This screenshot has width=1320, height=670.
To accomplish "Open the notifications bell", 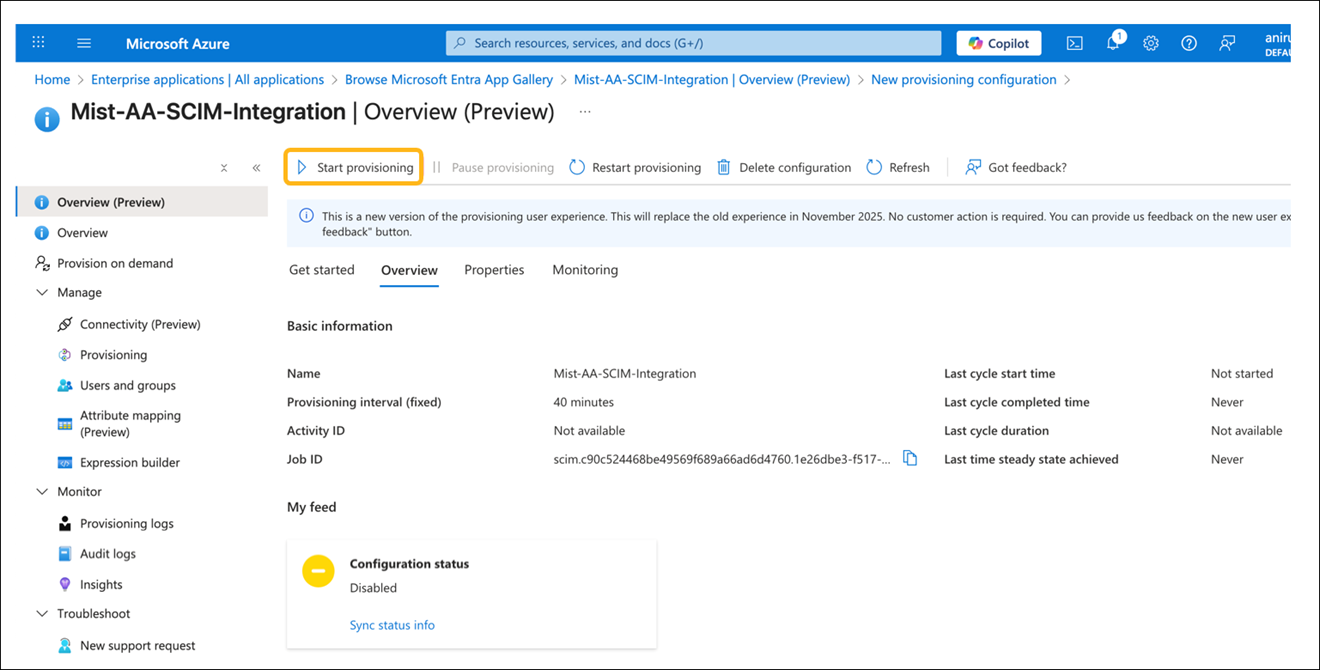I will (x=1112, y=43).
